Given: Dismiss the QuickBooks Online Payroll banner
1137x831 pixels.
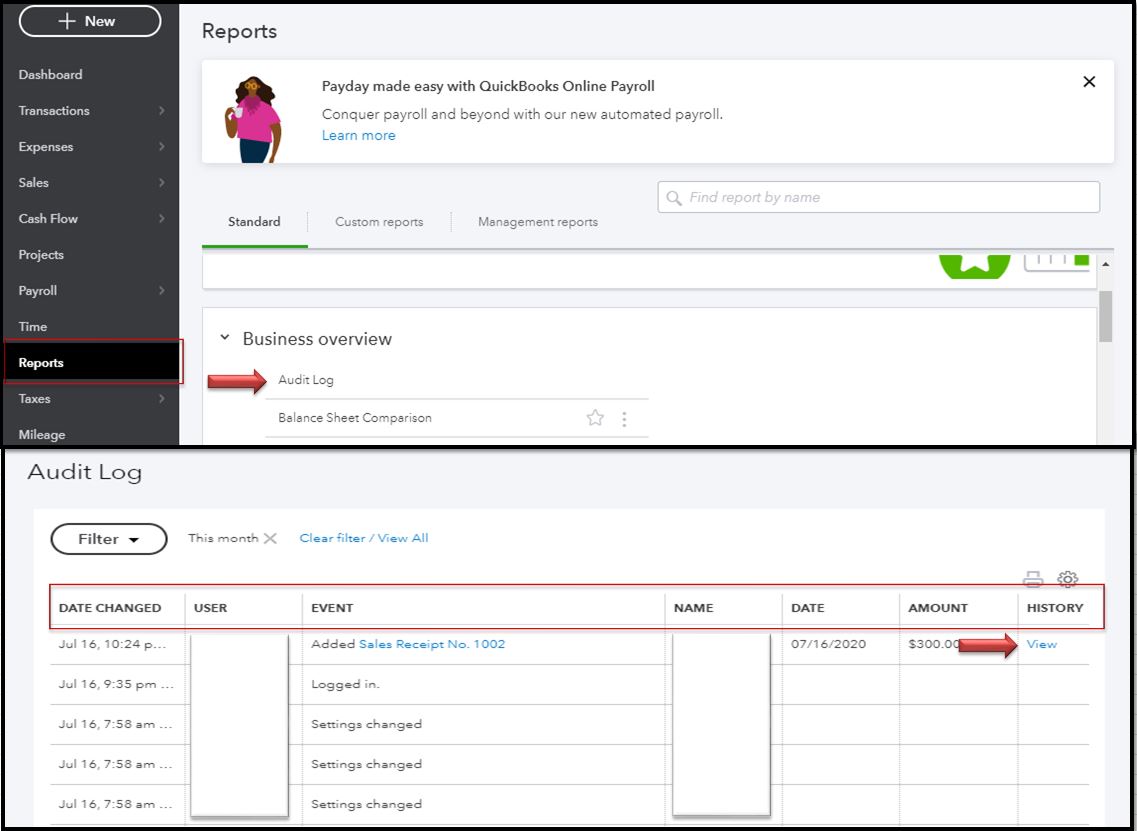Looking at the screenshot, I should pyautogui.click(x=1089, y=82).
